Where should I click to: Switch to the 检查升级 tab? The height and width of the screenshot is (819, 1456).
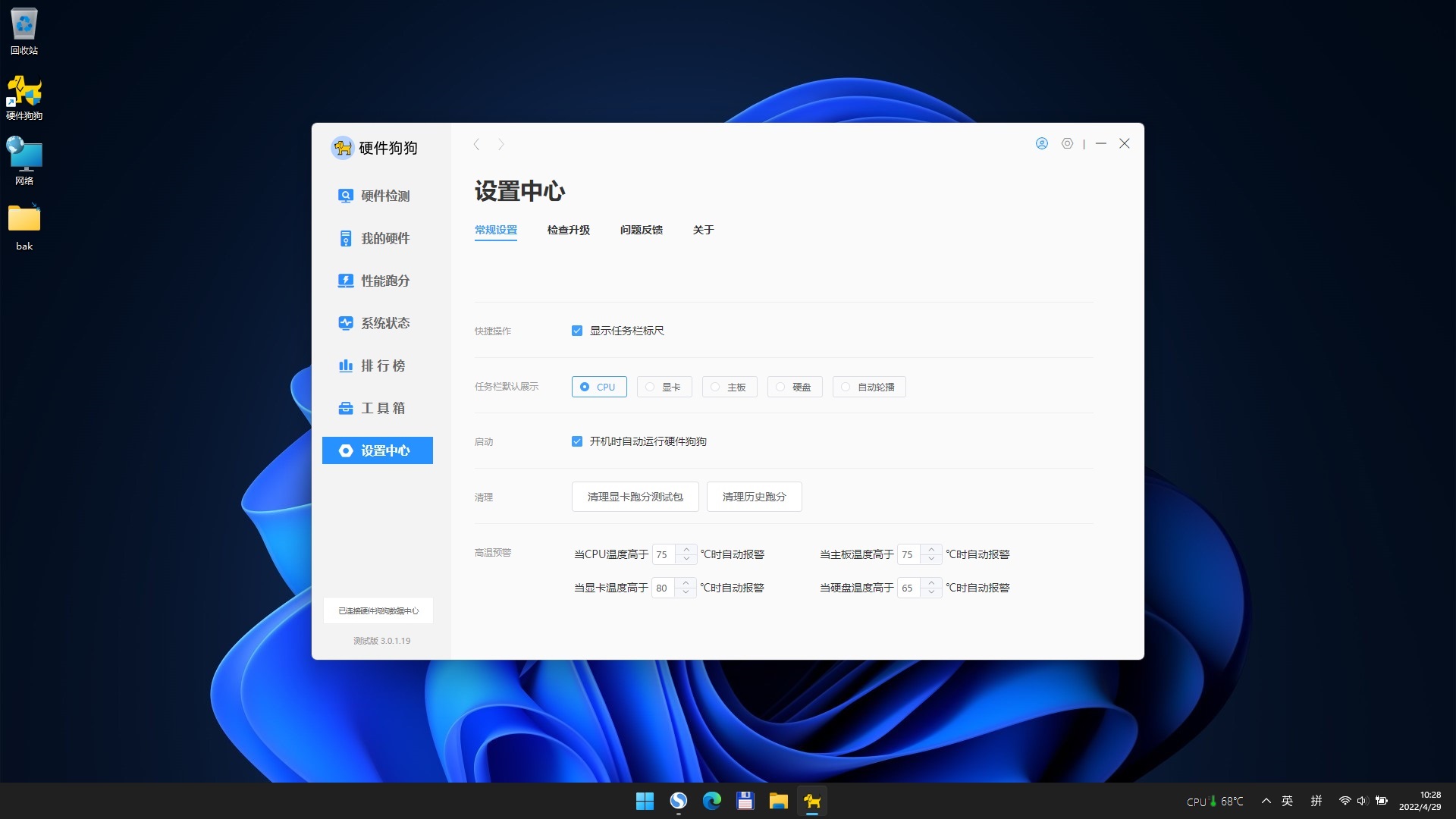pyautogui.click(x=569, y=230)
